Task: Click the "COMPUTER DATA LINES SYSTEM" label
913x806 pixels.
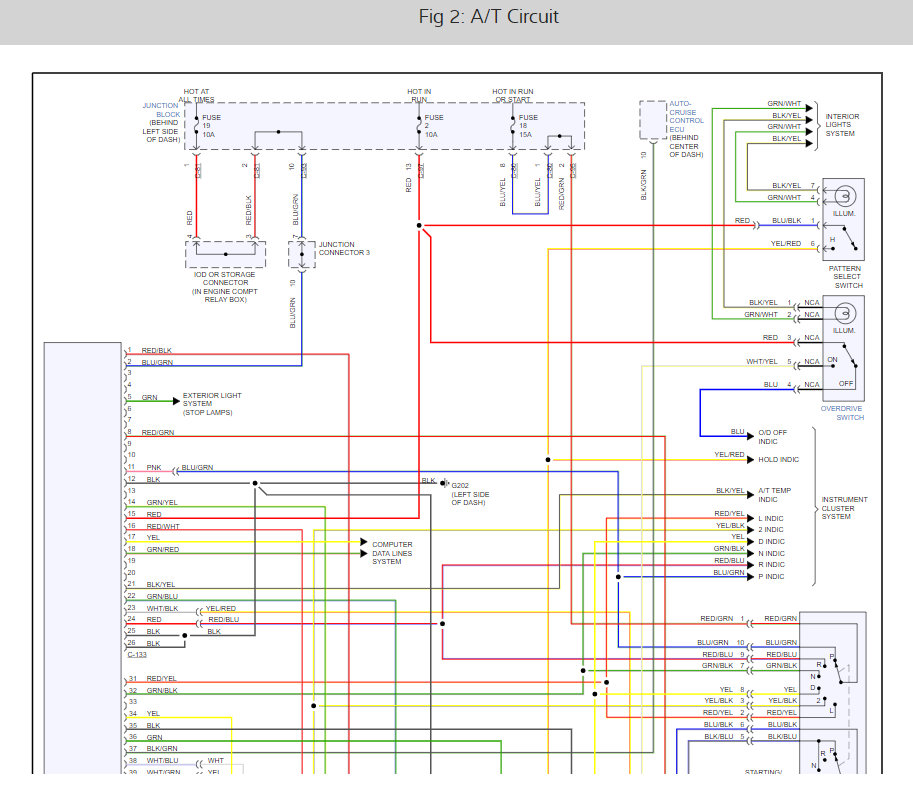Action: coord(392,553)
